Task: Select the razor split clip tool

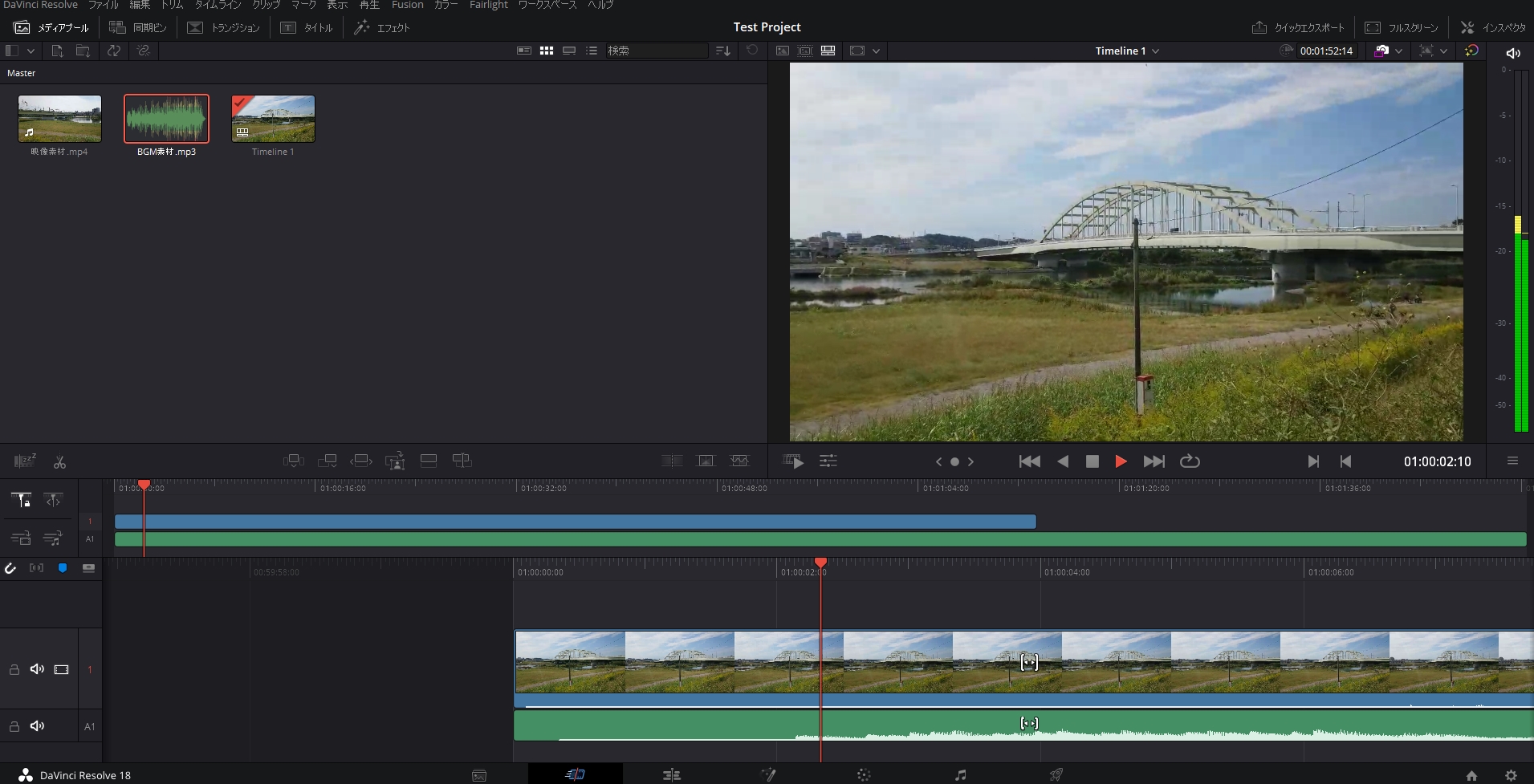Action: pyautogui.click(x=59, y=461)
